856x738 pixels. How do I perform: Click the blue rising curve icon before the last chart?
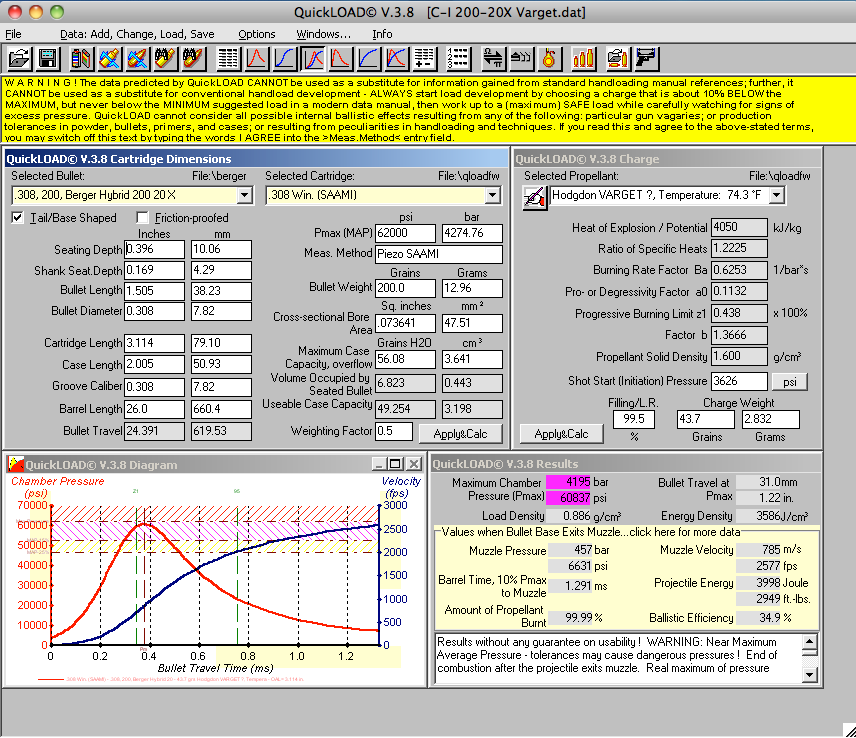pyautogui.click(x=369, y=58)
